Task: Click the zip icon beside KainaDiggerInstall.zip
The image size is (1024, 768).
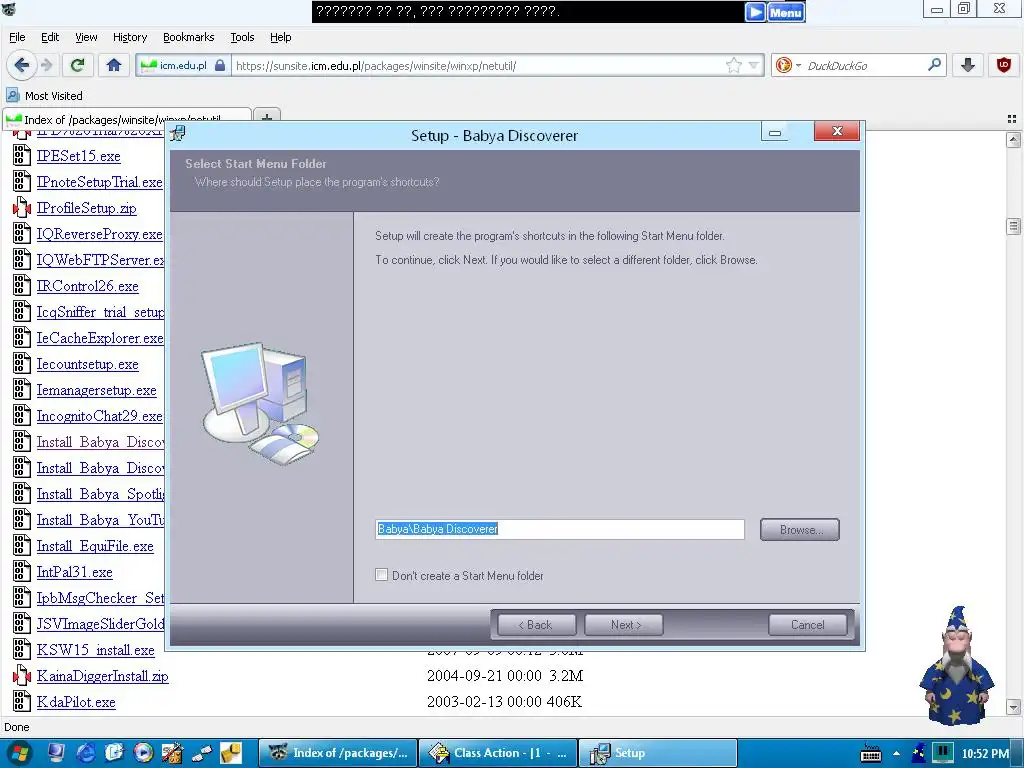Action: coord(22,676)
